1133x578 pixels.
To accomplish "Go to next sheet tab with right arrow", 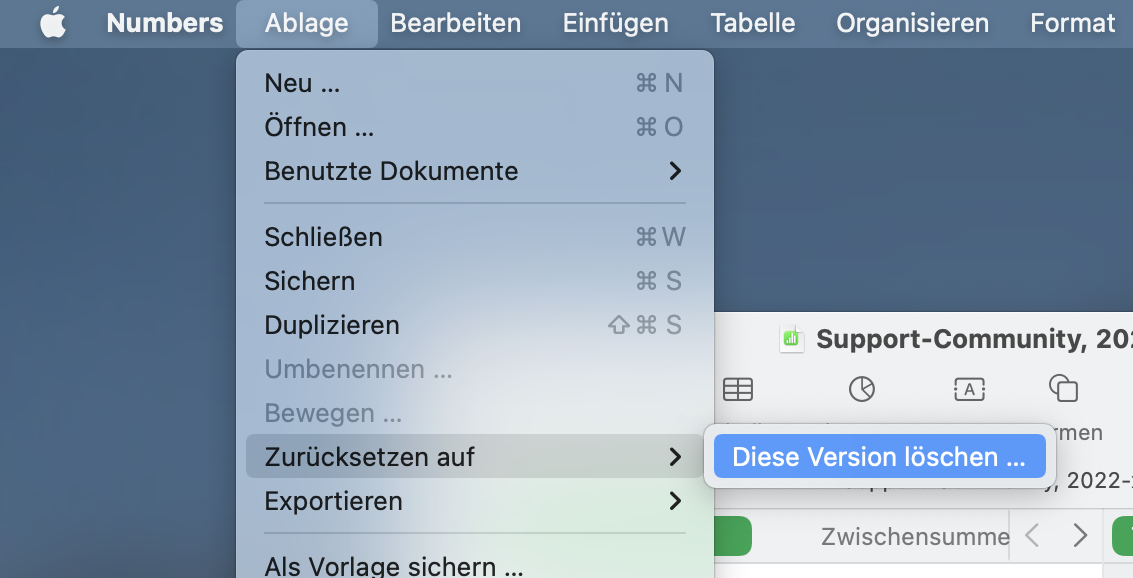I will coord(1080,536).
